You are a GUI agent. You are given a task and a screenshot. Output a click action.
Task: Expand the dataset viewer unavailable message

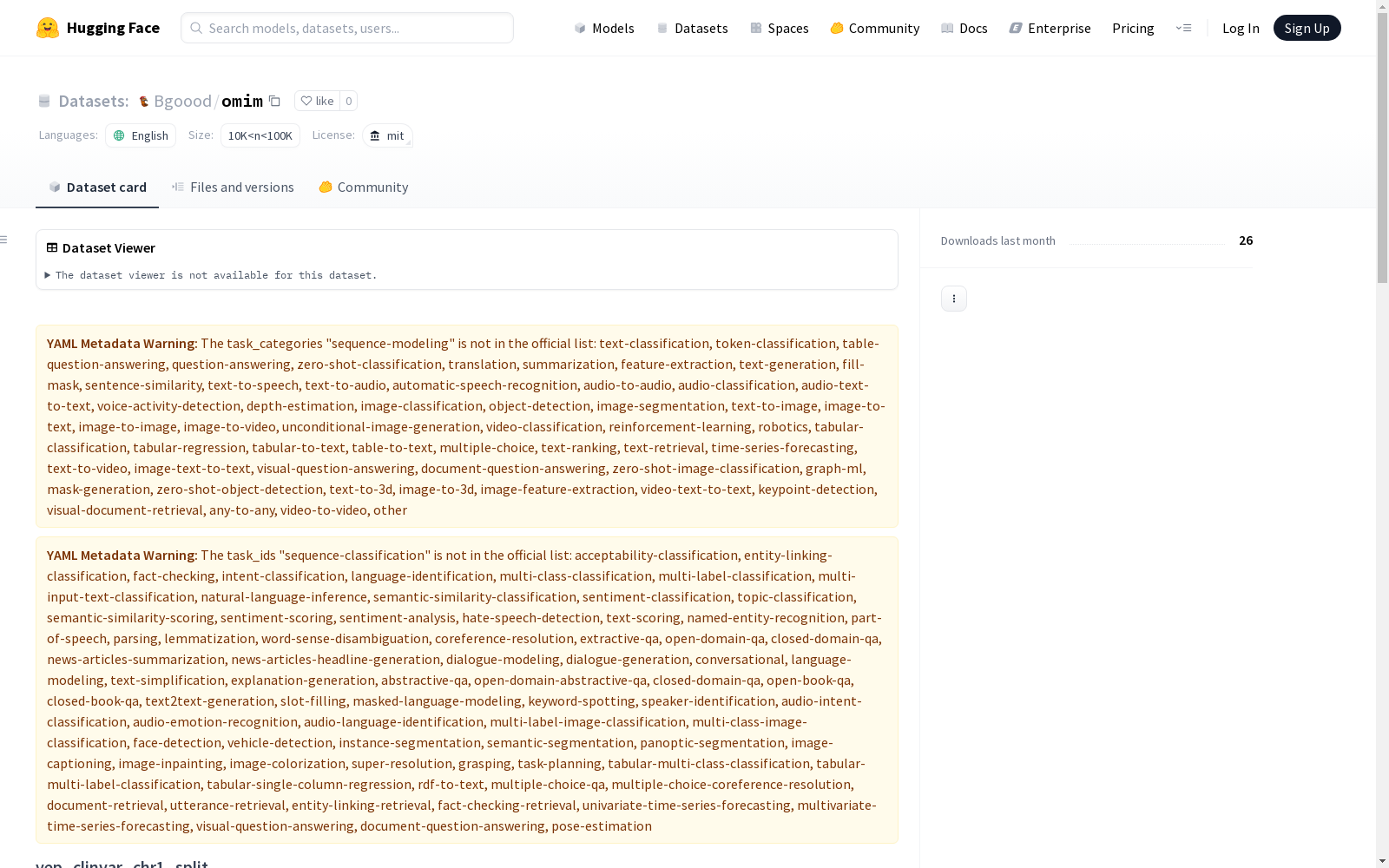(x=211, y=275)
